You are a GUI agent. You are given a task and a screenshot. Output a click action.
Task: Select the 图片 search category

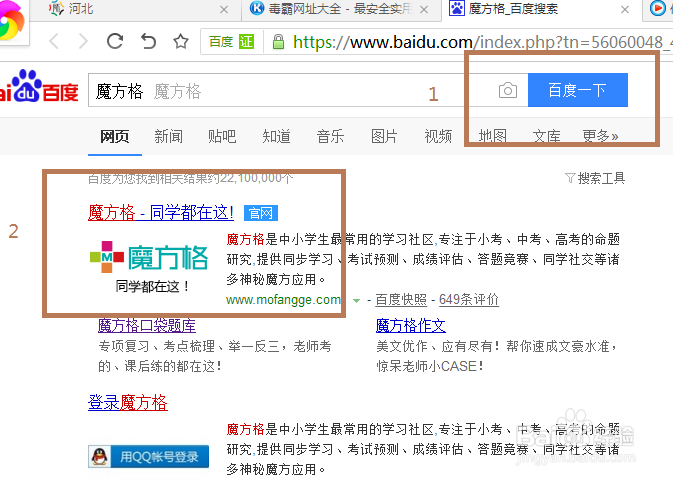tap(384, 136)
